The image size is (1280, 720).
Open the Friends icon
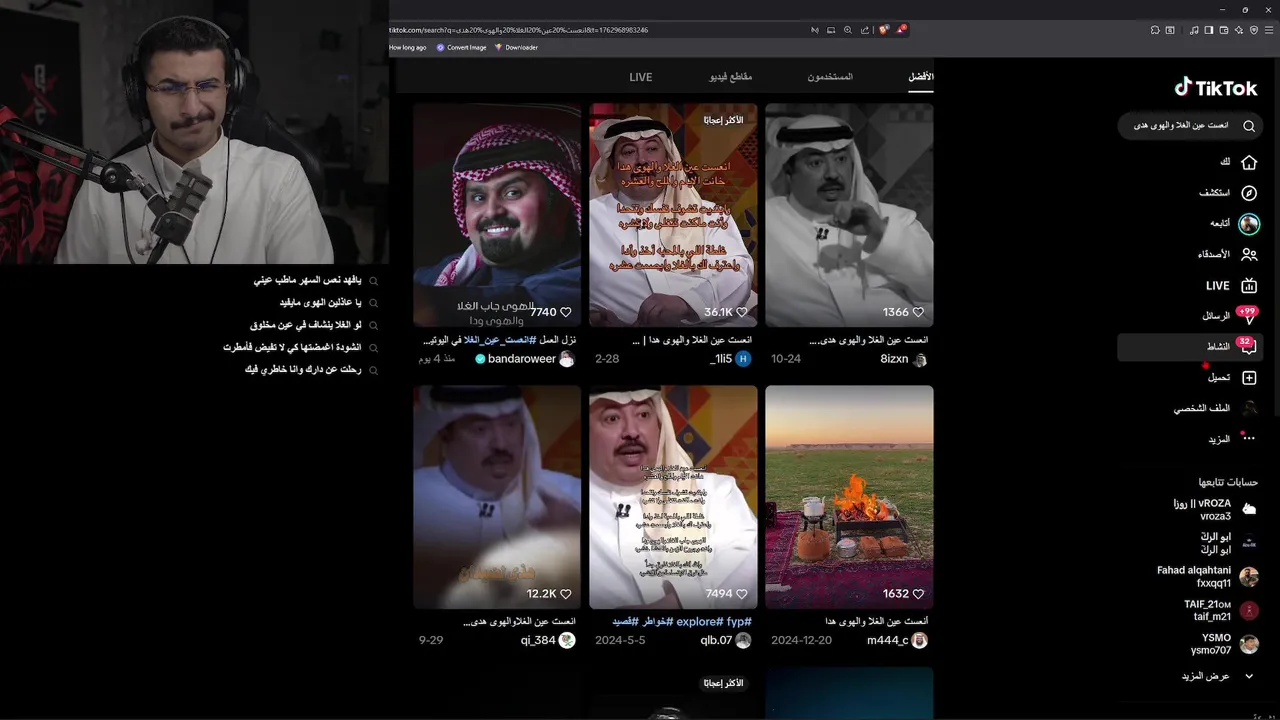click(1249, 255)
